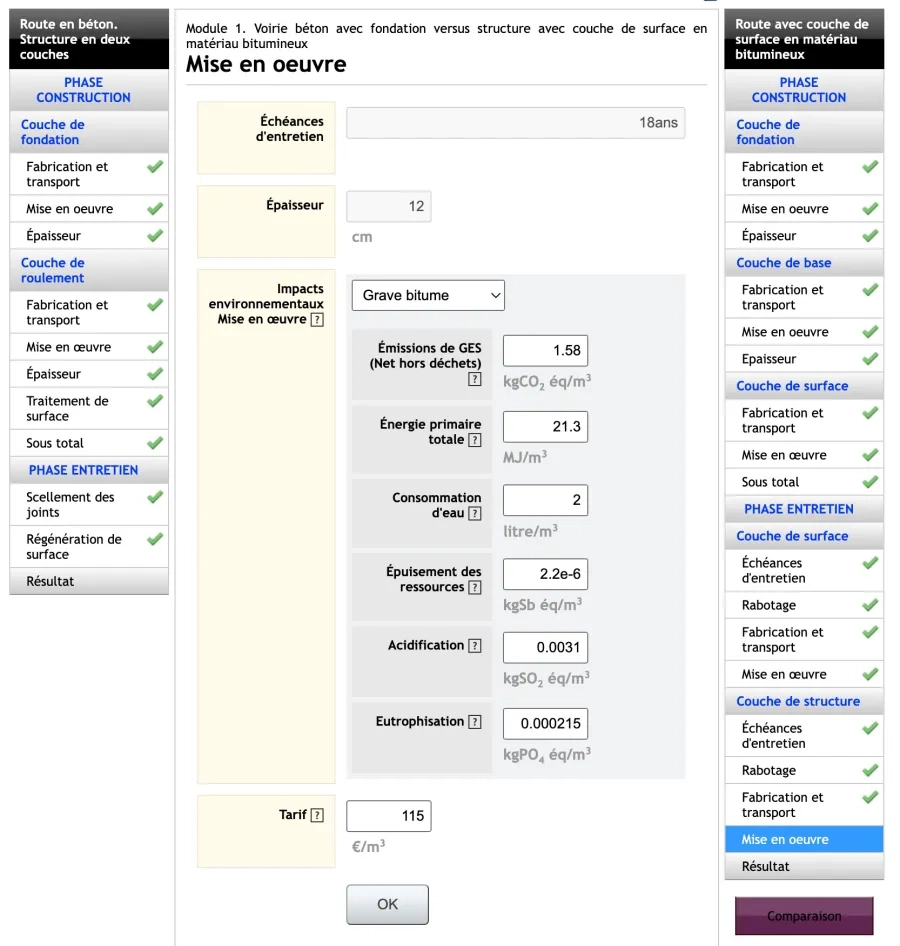Select left menu Mise en oeuvre under Couche de fondation
The width and height of the screenshot is (900, 946).
89,209
